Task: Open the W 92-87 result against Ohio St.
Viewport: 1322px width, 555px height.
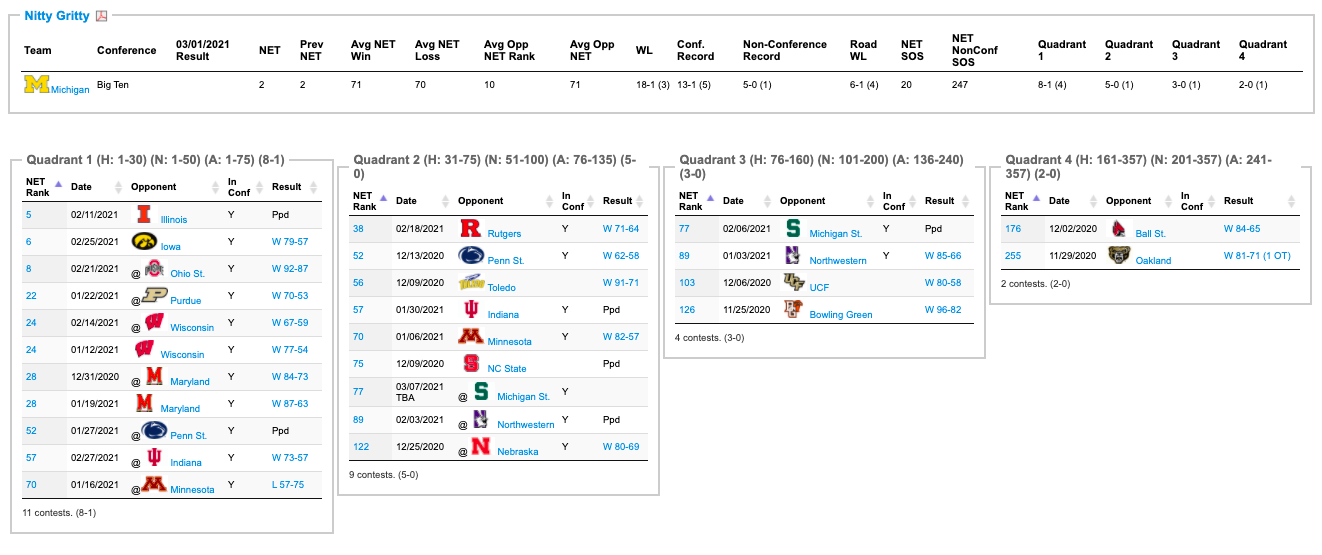Action: click(290, 268)
